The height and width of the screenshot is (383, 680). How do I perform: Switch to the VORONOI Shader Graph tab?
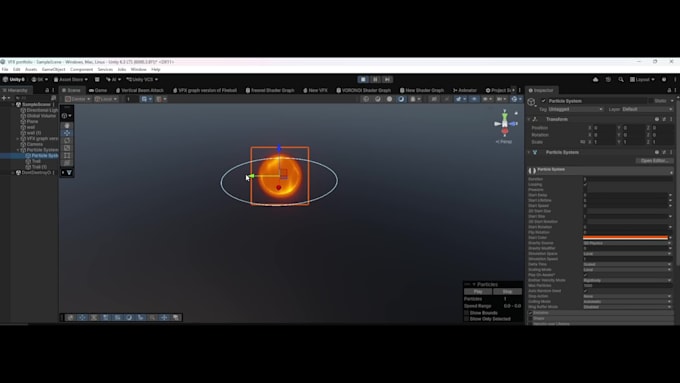(363, 90)
